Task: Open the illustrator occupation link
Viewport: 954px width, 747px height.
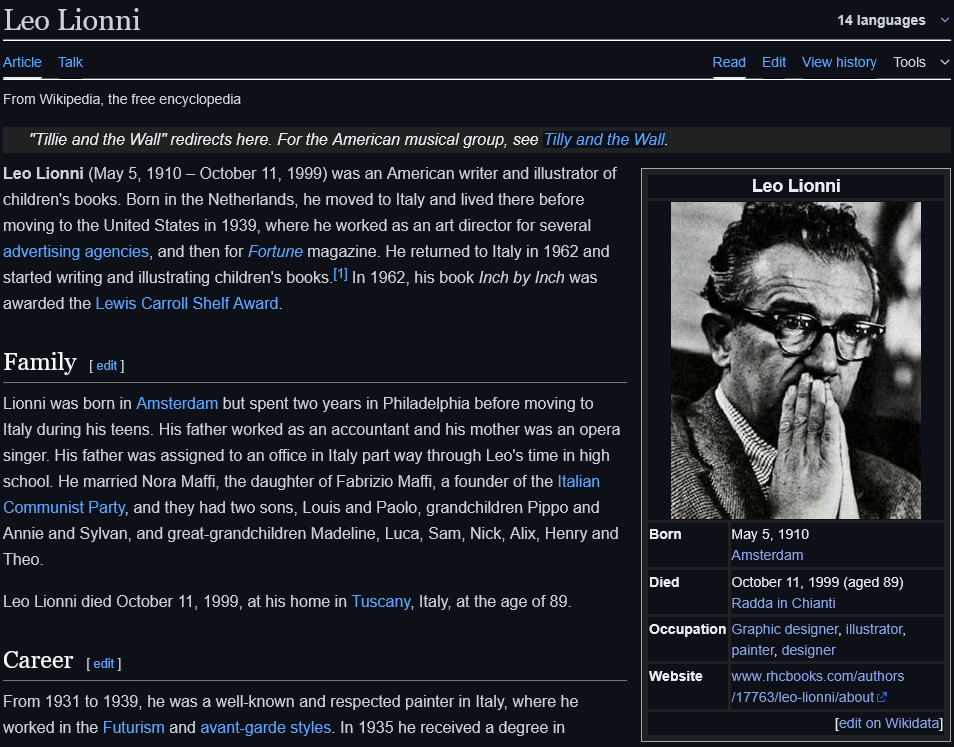Action: pyautogui.click(x=874, y=629)
